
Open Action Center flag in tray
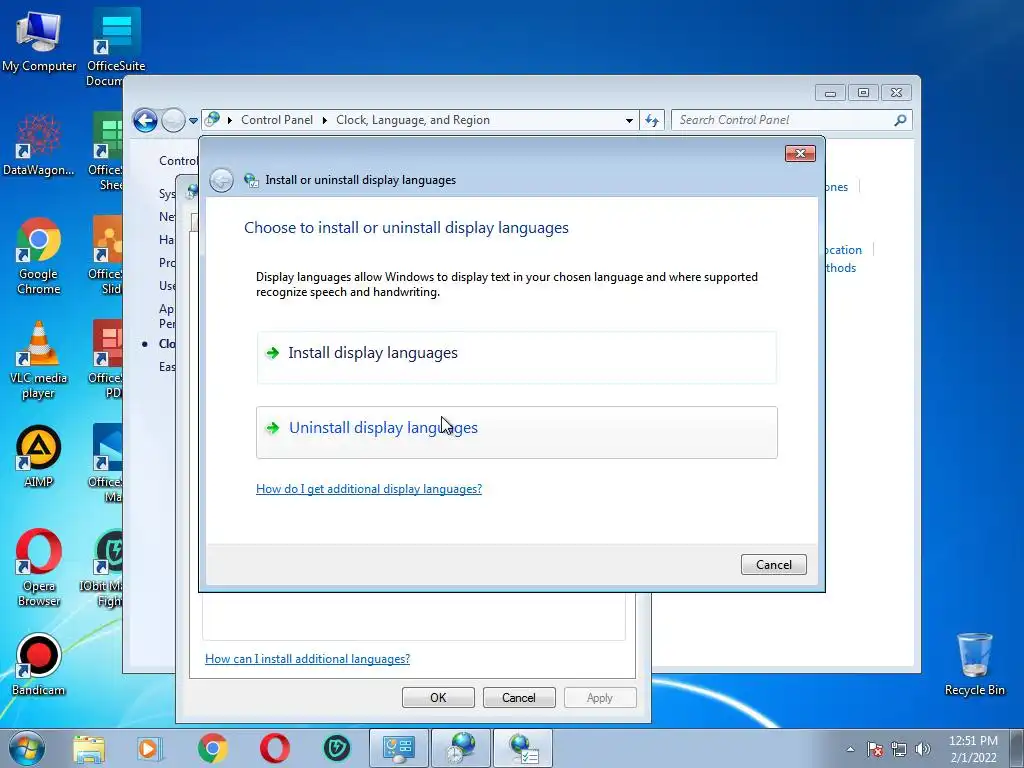point(875,749)
